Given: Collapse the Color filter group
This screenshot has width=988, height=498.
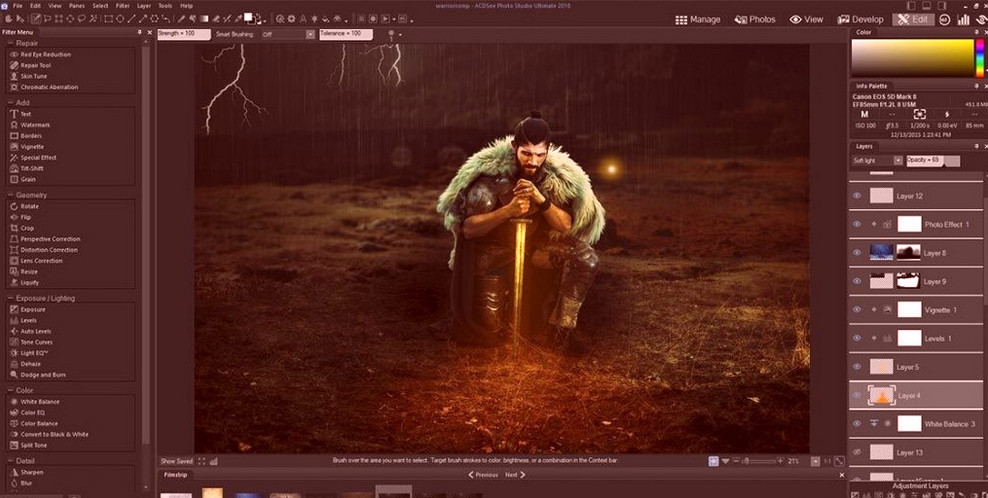Looking at the screenshot, I should pyautogui.click(x=11, y=391).
